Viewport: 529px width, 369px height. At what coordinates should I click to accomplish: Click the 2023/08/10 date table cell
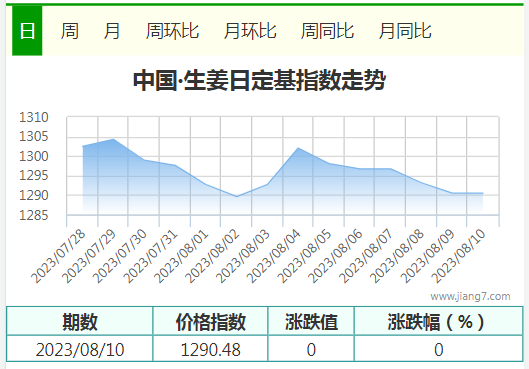[x=80, y=349]
